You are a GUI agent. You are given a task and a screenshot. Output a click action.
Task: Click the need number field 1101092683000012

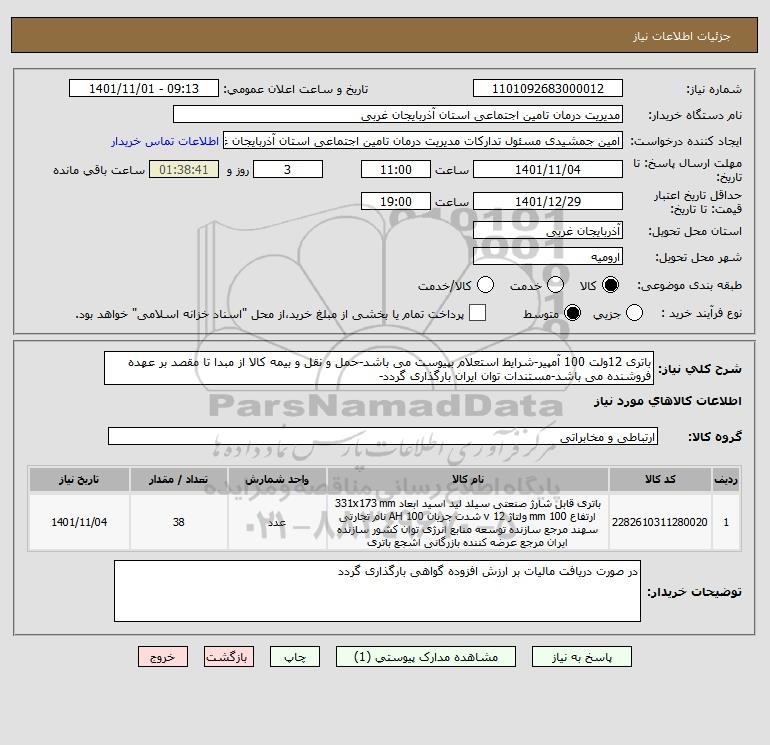point(548,88)
